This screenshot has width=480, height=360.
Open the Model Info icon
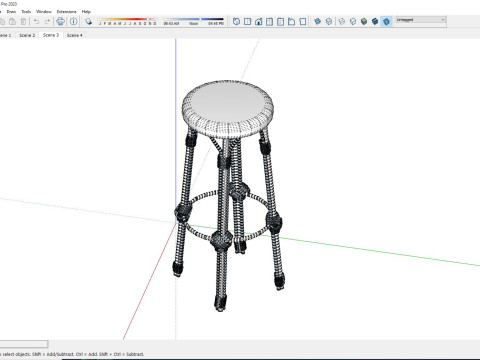(x=73, y=22)
